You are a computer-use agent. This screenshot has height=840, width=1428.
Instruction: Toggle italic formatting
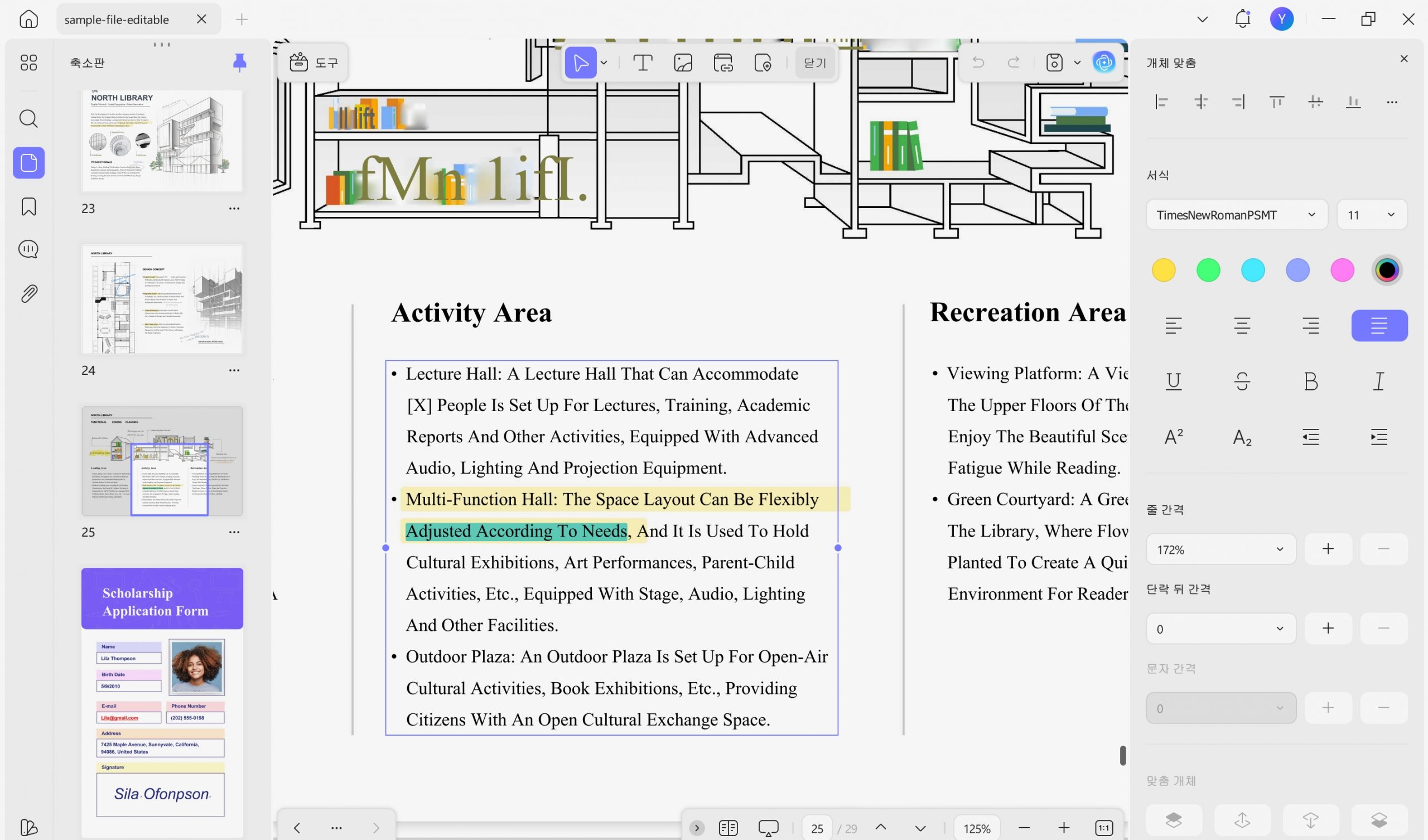click(x=1379, y=382)
